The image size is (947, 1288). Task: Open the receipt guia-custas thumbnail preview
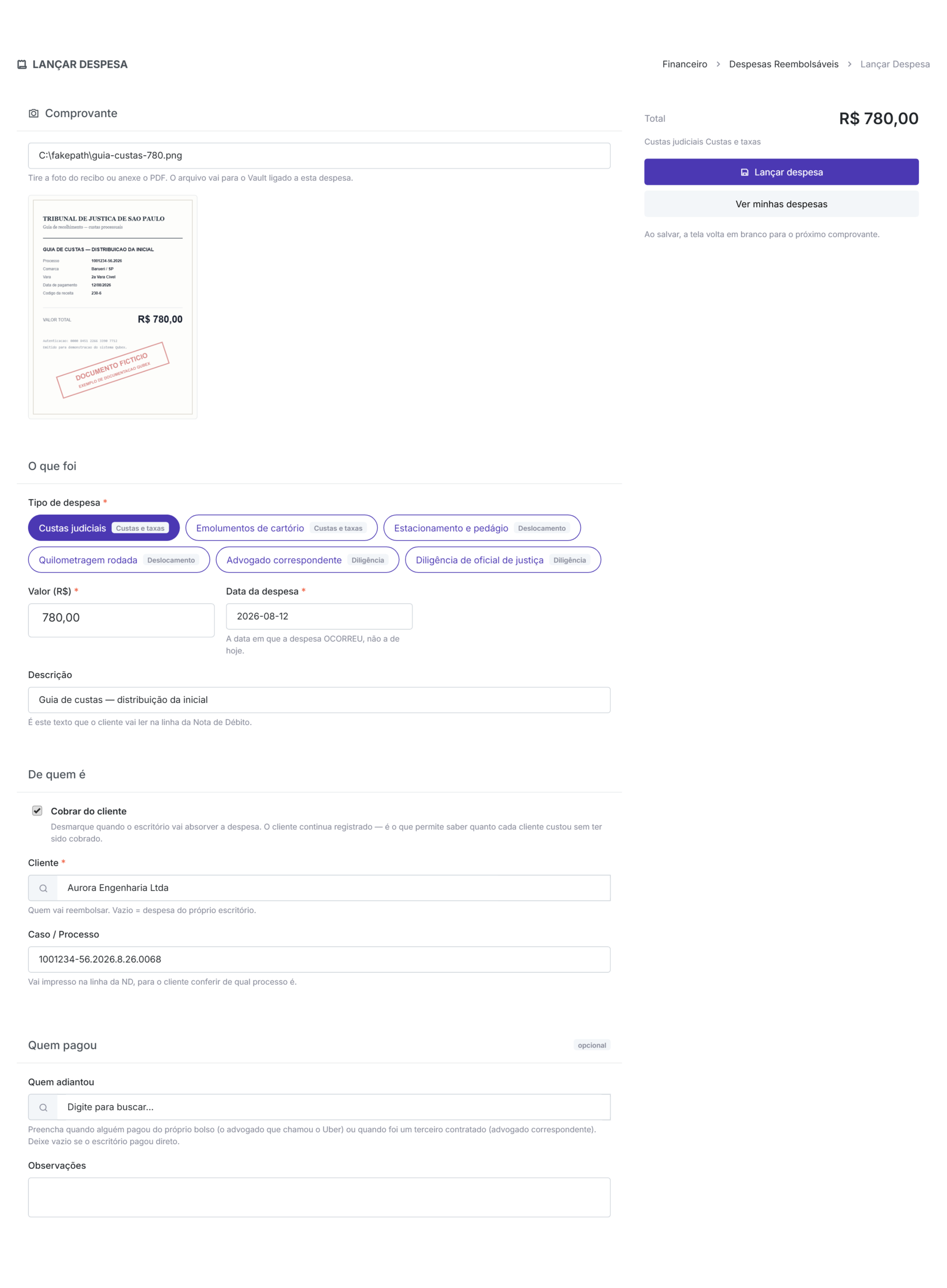tap(113, 307)
